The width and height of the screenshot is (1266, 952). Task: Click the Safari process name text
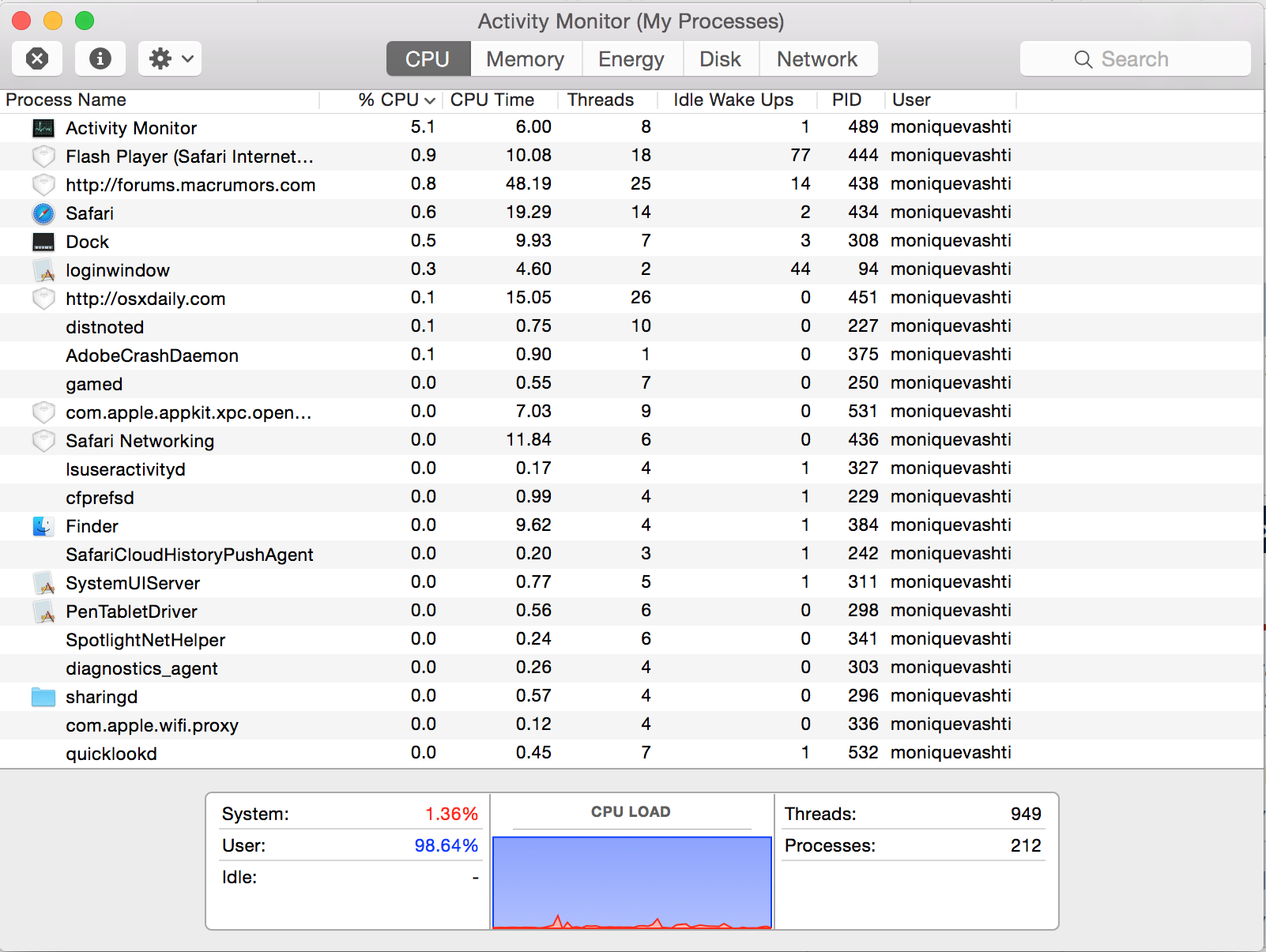click(x=89, y=213)
